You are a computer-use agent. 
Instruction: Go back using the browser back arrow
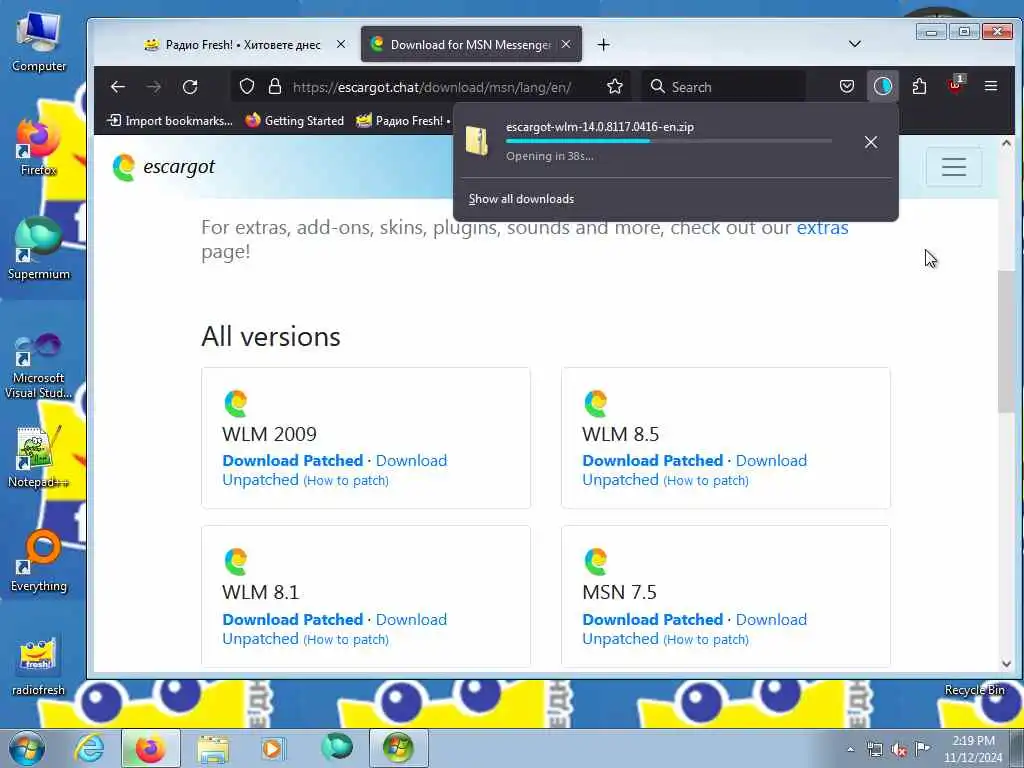click(118, 87)
